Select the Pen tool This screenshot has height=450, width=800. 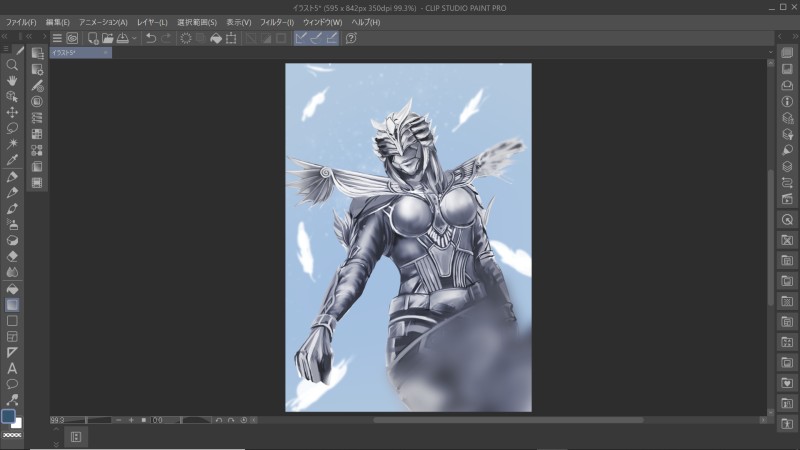tap(12, 177)
